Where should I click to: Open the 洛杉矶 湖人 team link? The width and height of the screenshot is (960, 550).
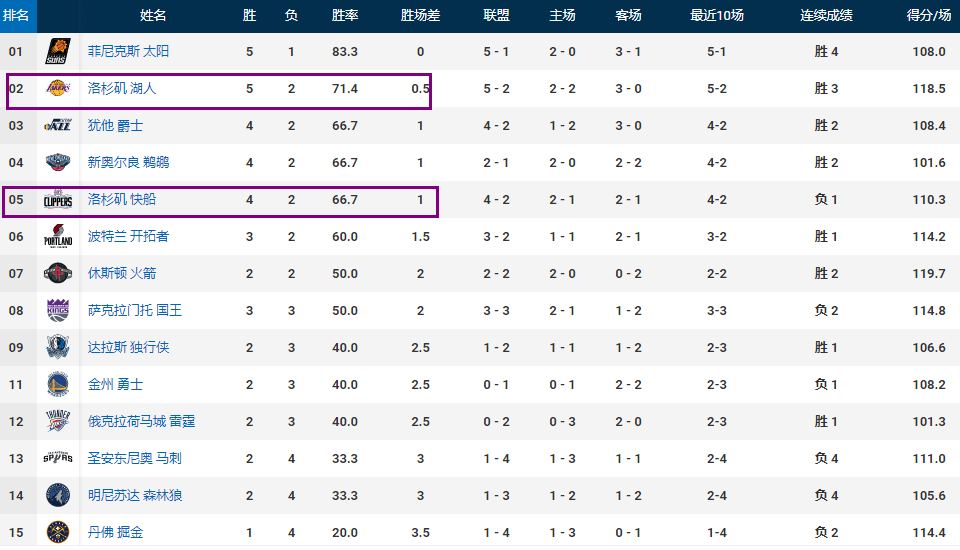pyautogui.click(x=122, y=88)
